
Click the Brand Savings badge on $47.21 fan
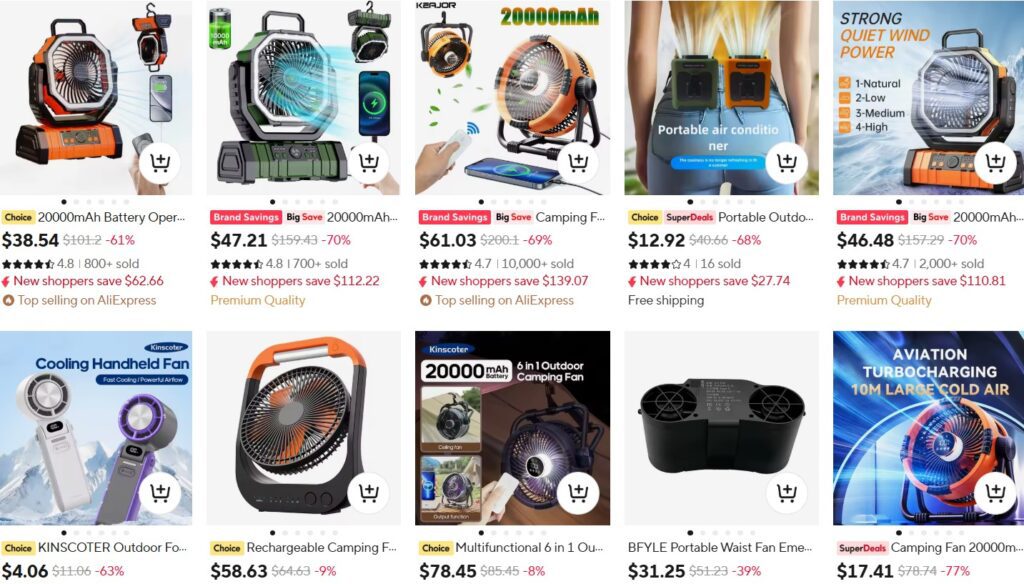click(x=246, y=217)
